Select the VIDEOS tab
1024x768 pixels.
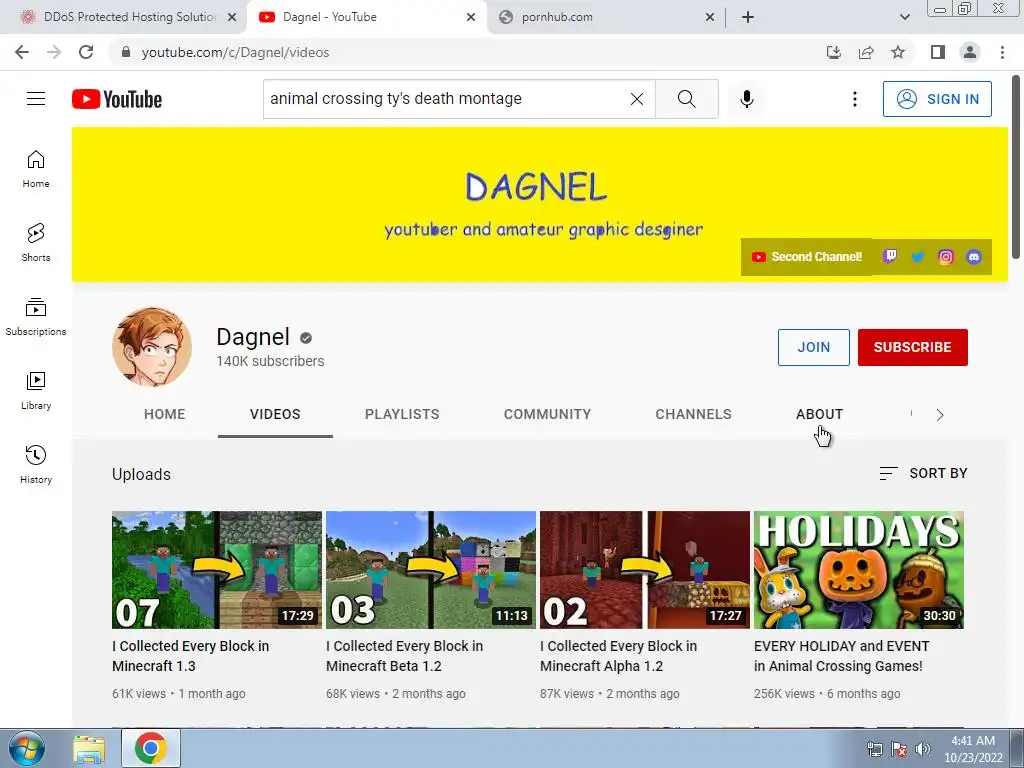click(x=275, y=414)
